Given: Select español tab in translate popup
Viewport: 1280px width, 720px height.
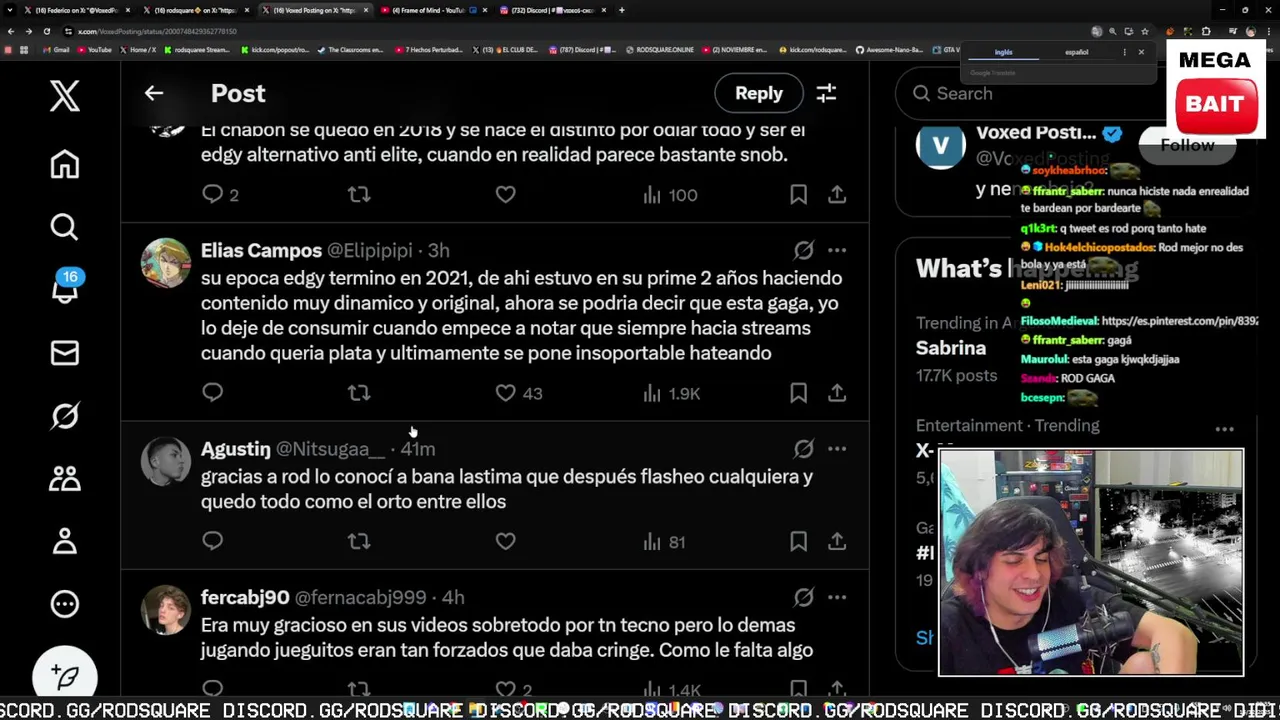Looking at the screenshot, I should tap(1076, 52).
